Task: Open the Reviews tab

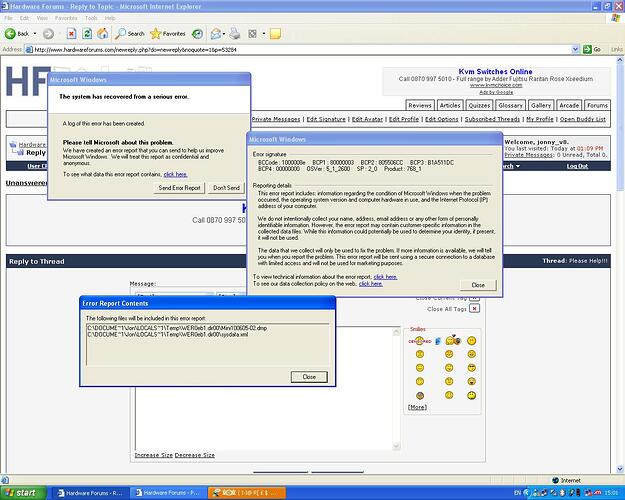Action: click(420, 105)
